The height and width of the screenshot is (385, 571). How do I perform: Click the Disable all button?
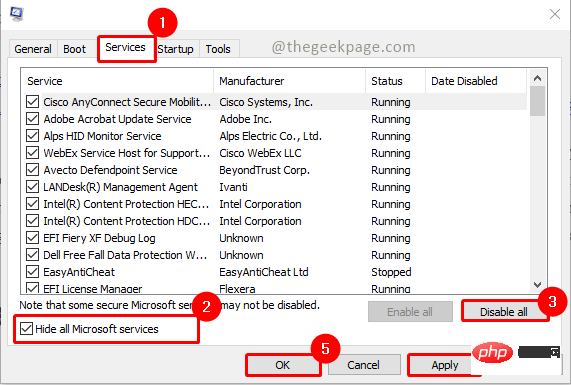point(504,312)
